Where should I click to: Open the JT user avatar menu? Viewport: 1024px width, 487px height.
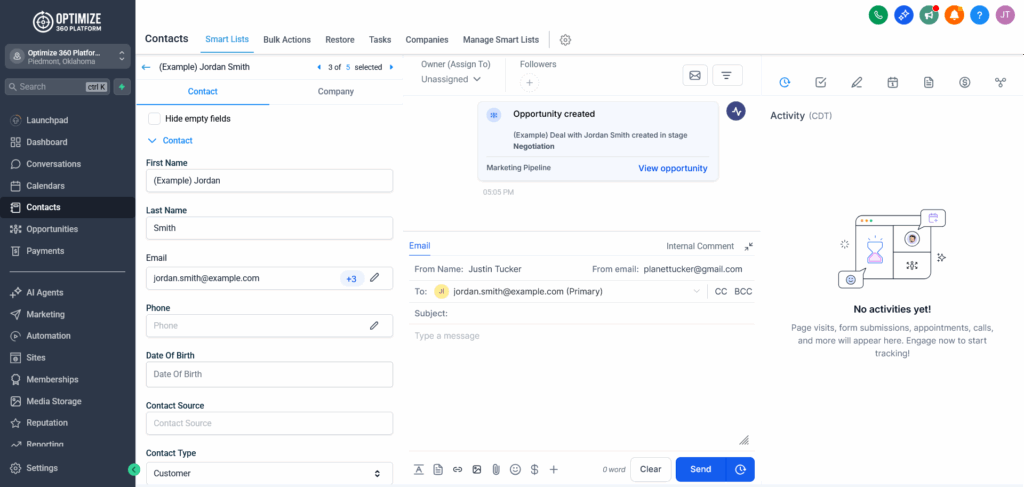click(1005, 14)
